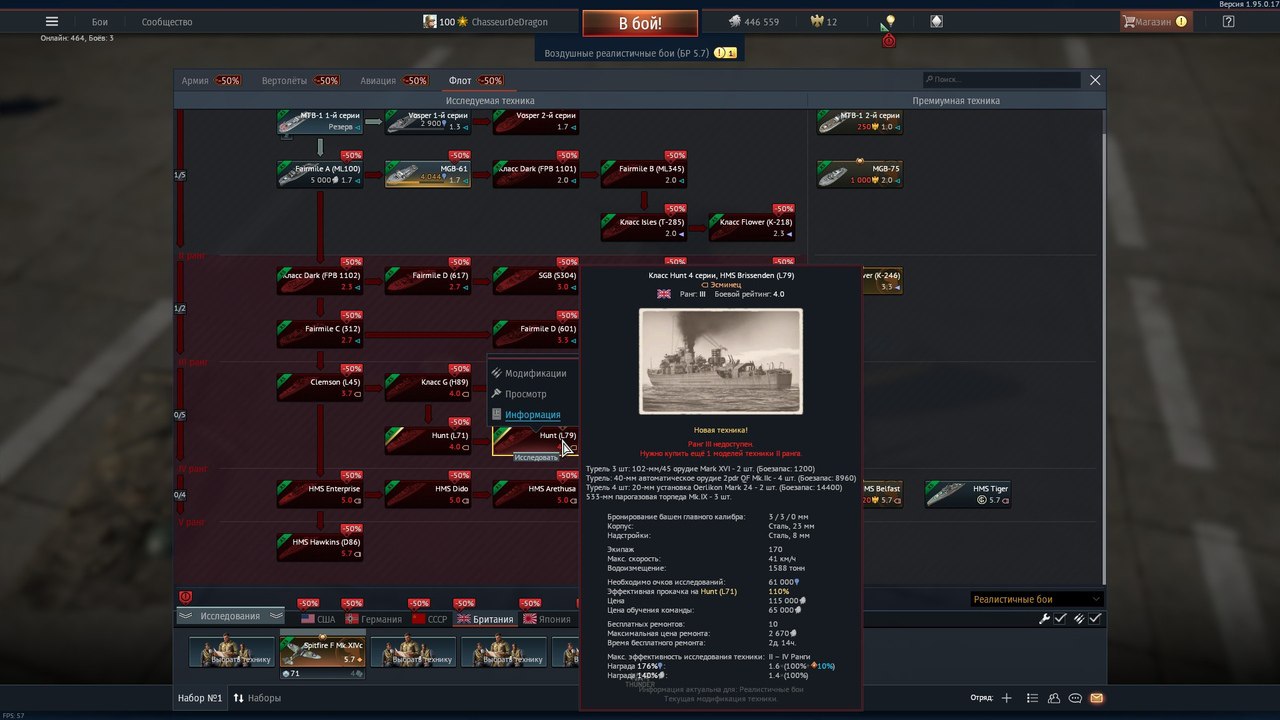This screenshot has height=720, width=1280.
Task: Select the Германия country tab
Action: coord(372,619)
